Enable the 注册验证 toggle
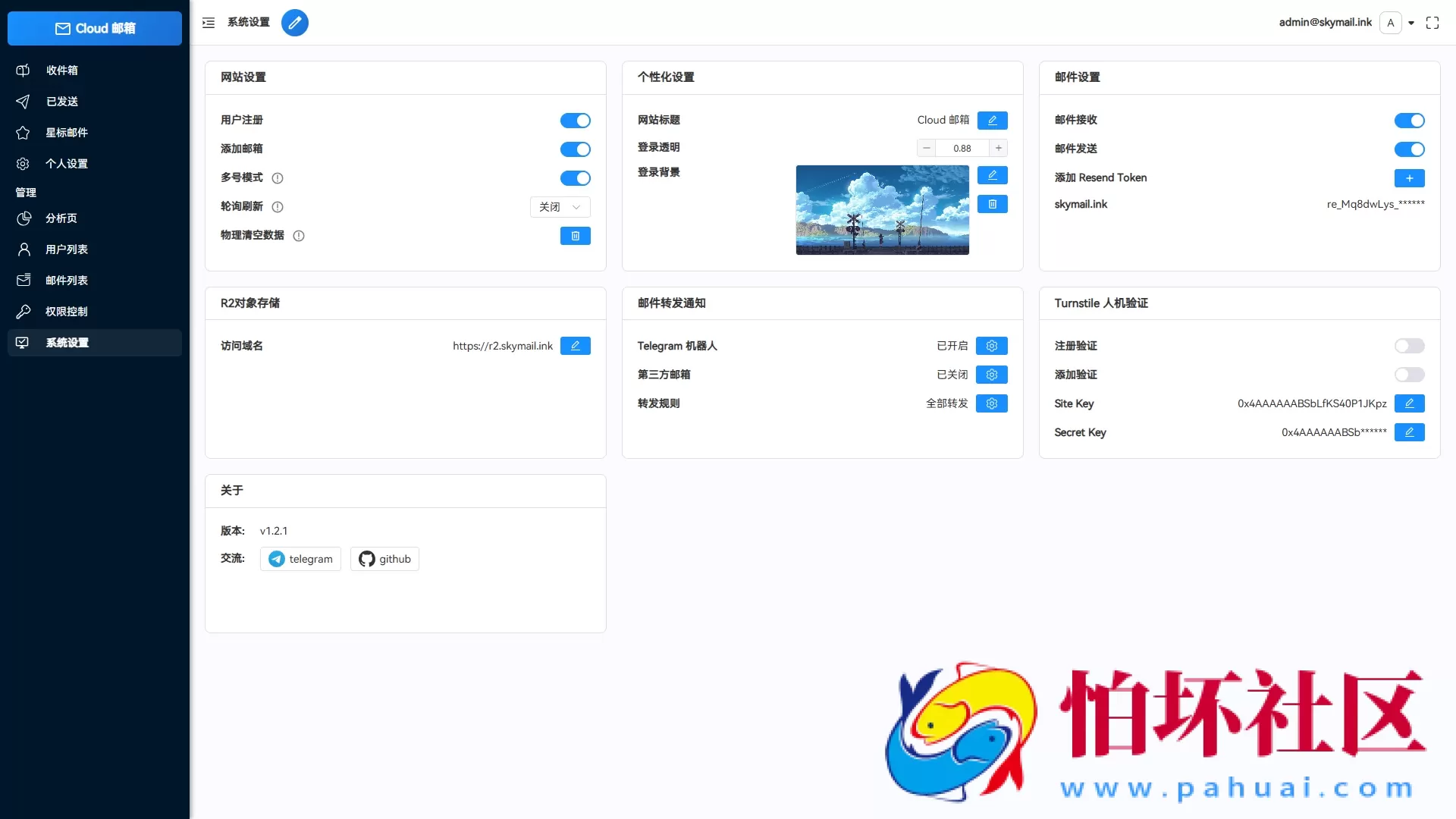1456x819 pixels. point(1409,346)
